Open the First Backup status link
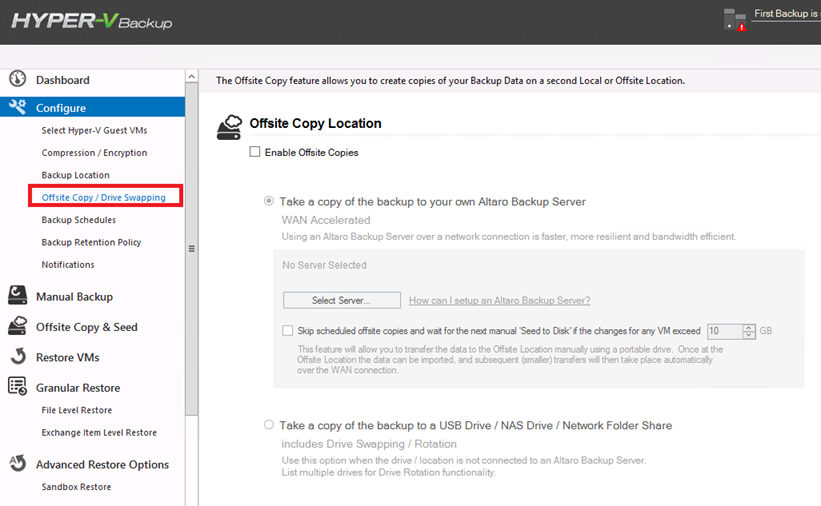Image resolution: width=821 pixels, height=506 pixels. 787,14
